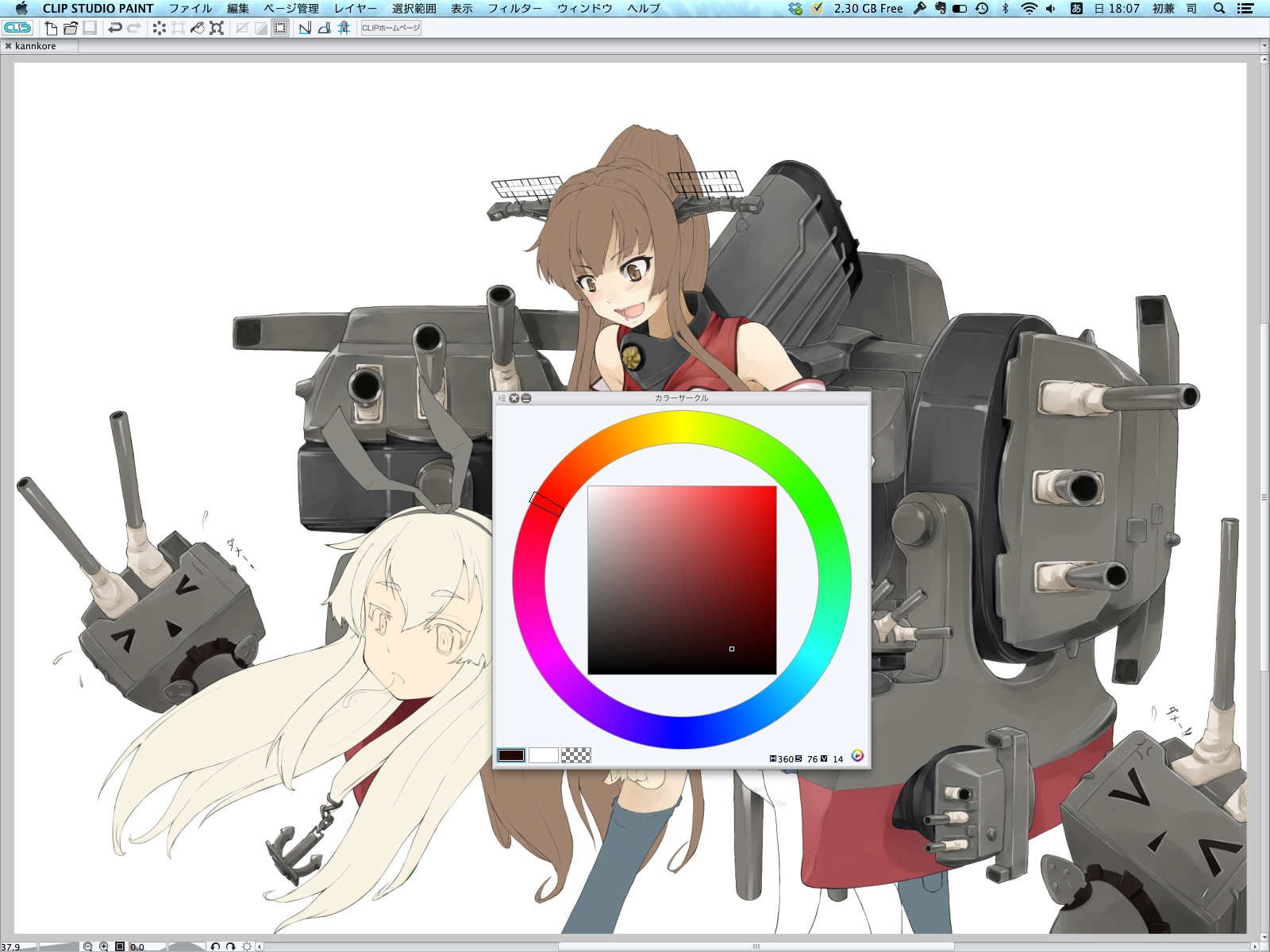Fit the canvas to the screen

tap(120, 946)
